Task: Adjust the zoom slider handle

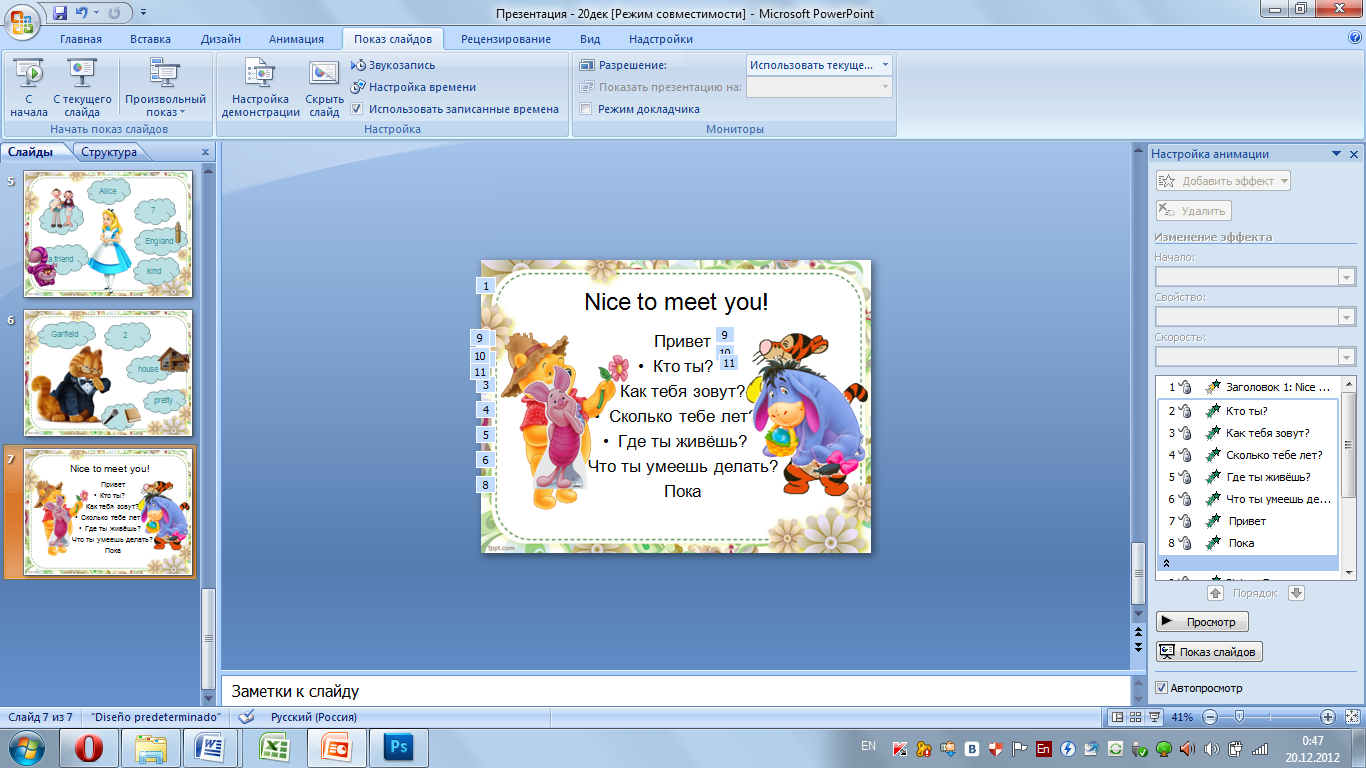Action: click(1239, 717)
